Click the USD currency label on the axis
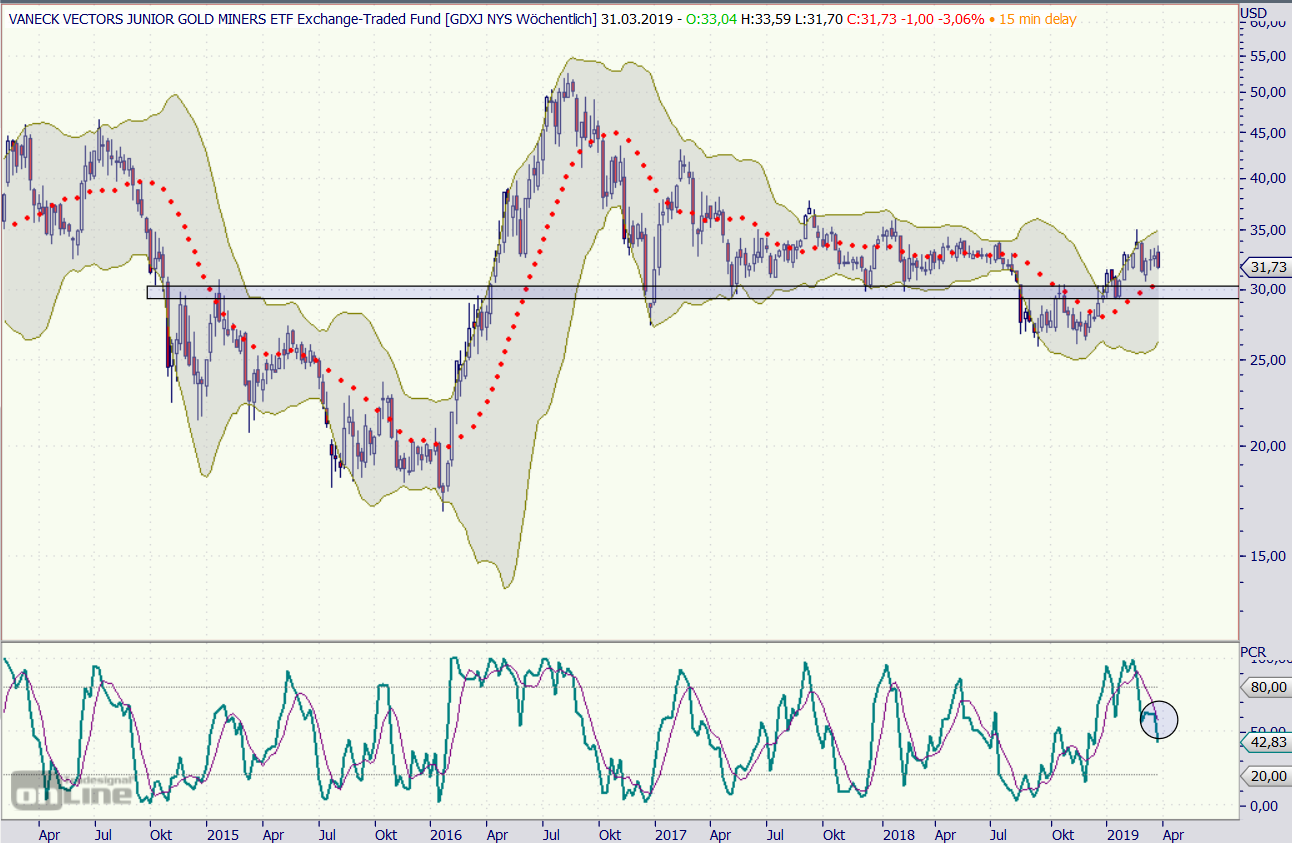Image resolution: width=1292 pixels, height=843 pixels. (x=1254, y=12)
